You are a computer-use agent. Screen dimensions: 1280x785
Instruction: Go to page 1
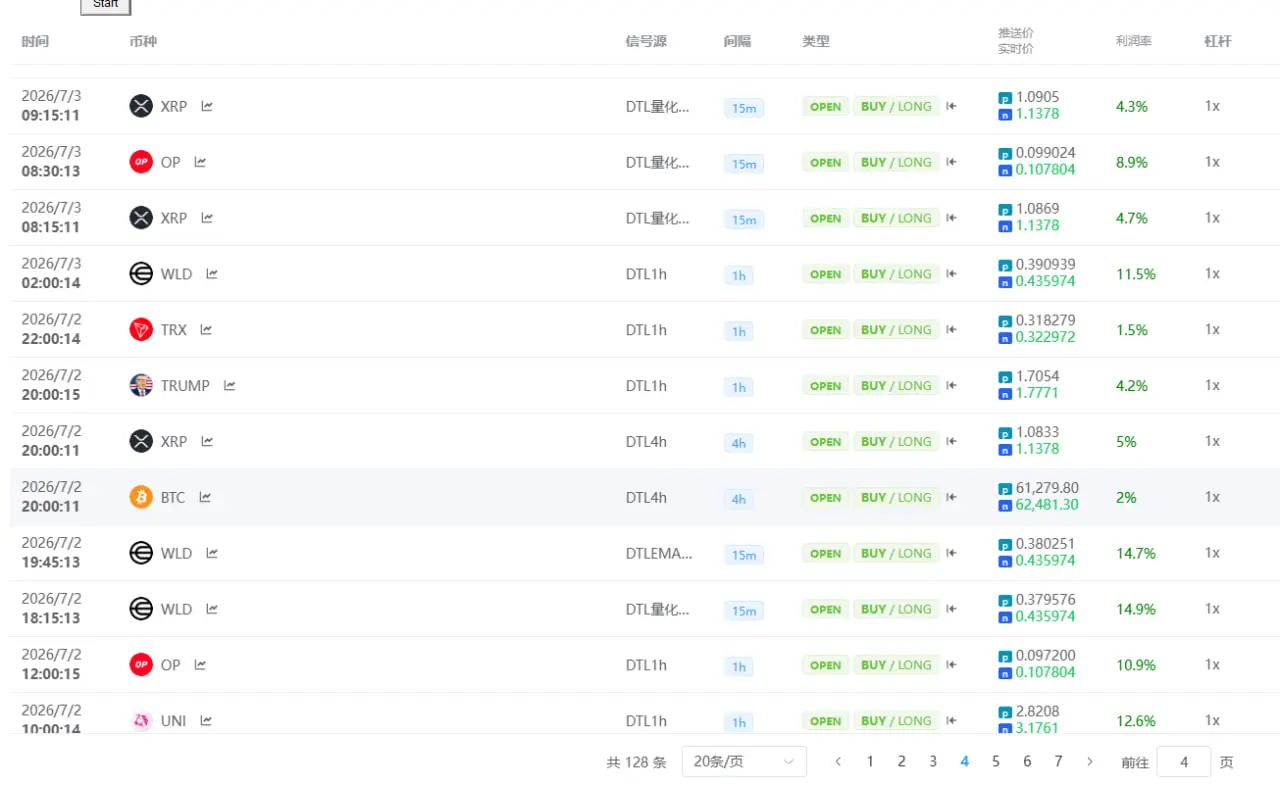click(x=870, y=762)
